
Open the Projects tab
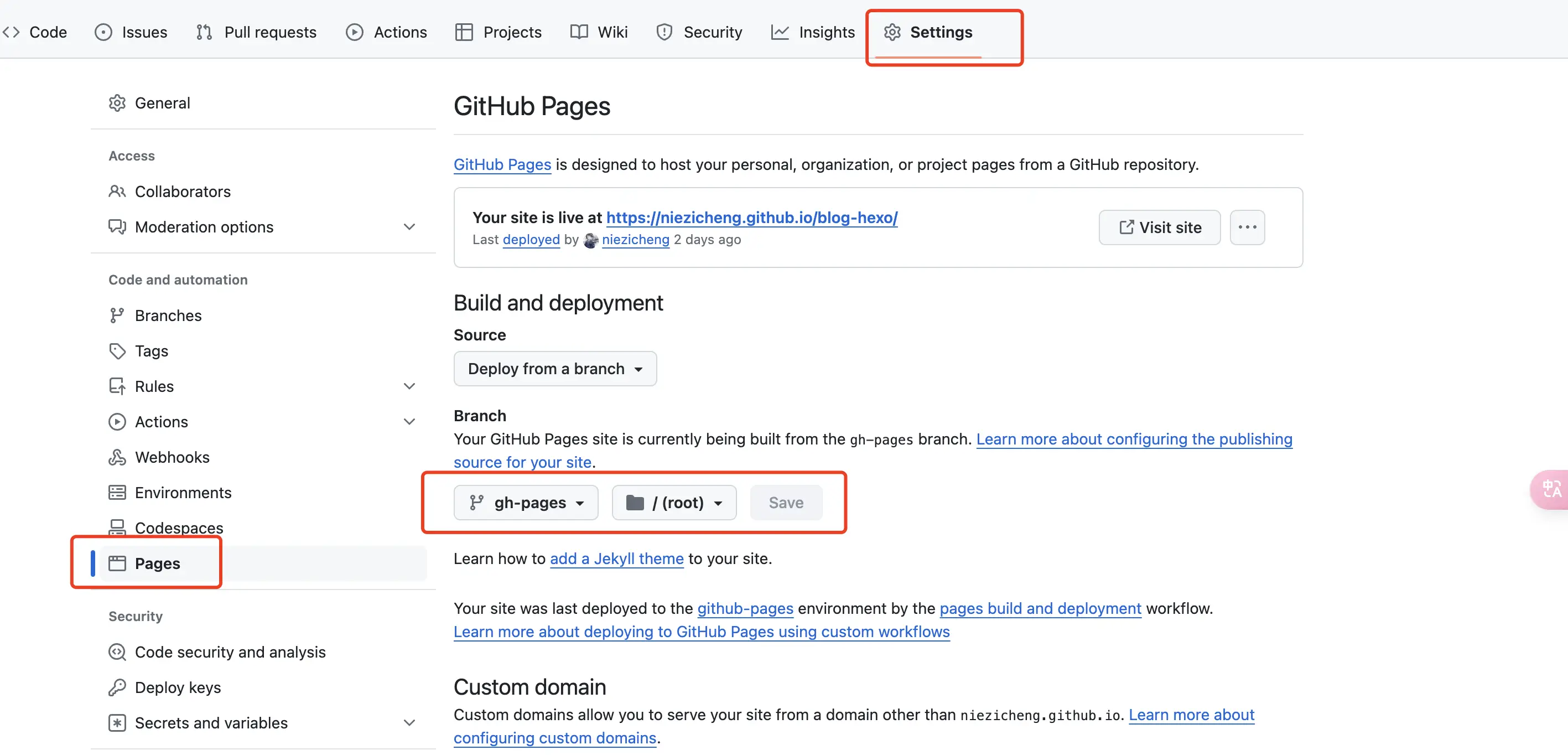499,32
